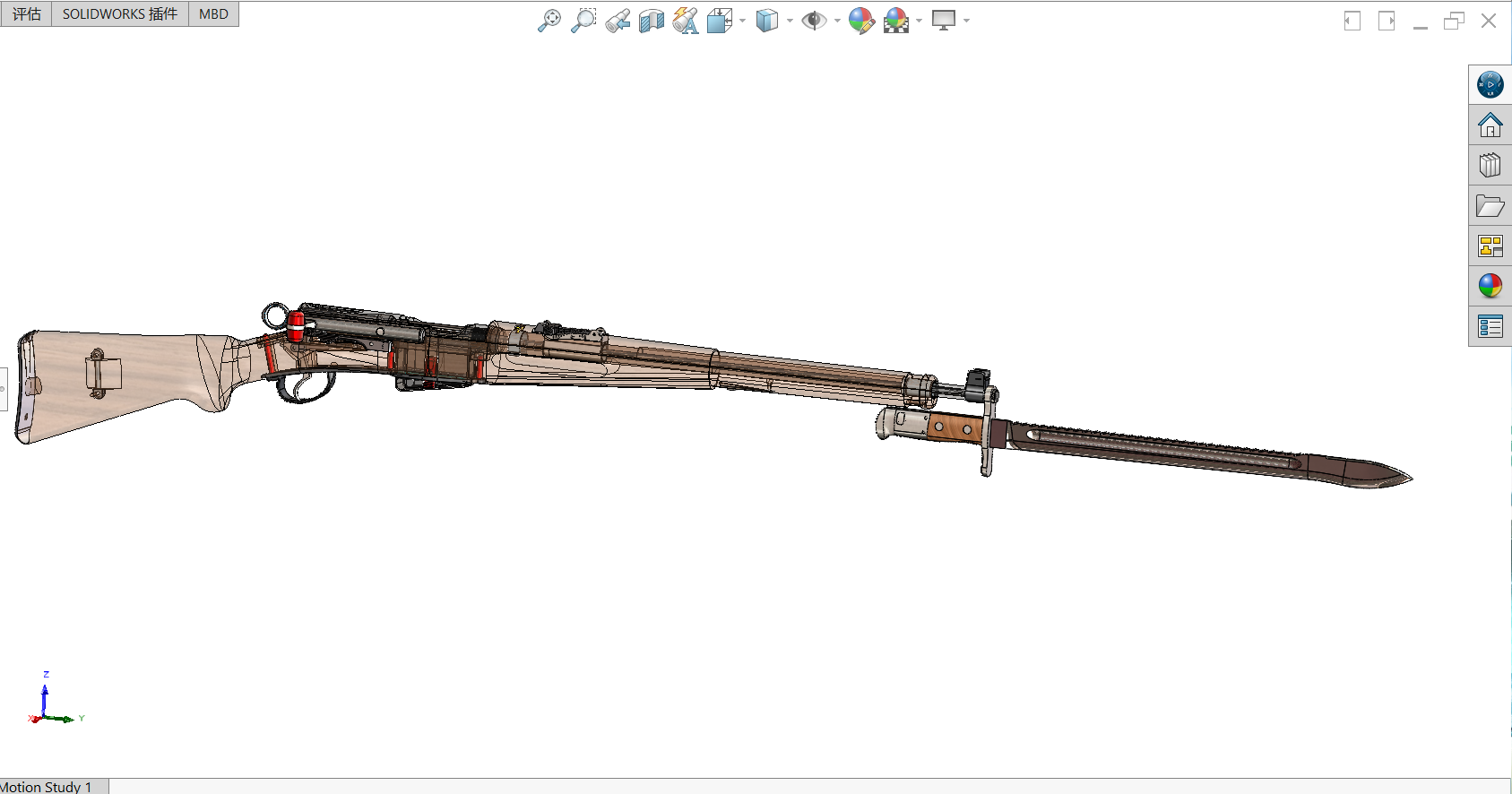Image resolution: width=1512 pixels, height=794 pixels.
Task: Expand the Hide/Show Items dropdown arrow
Action: (837, 21)
